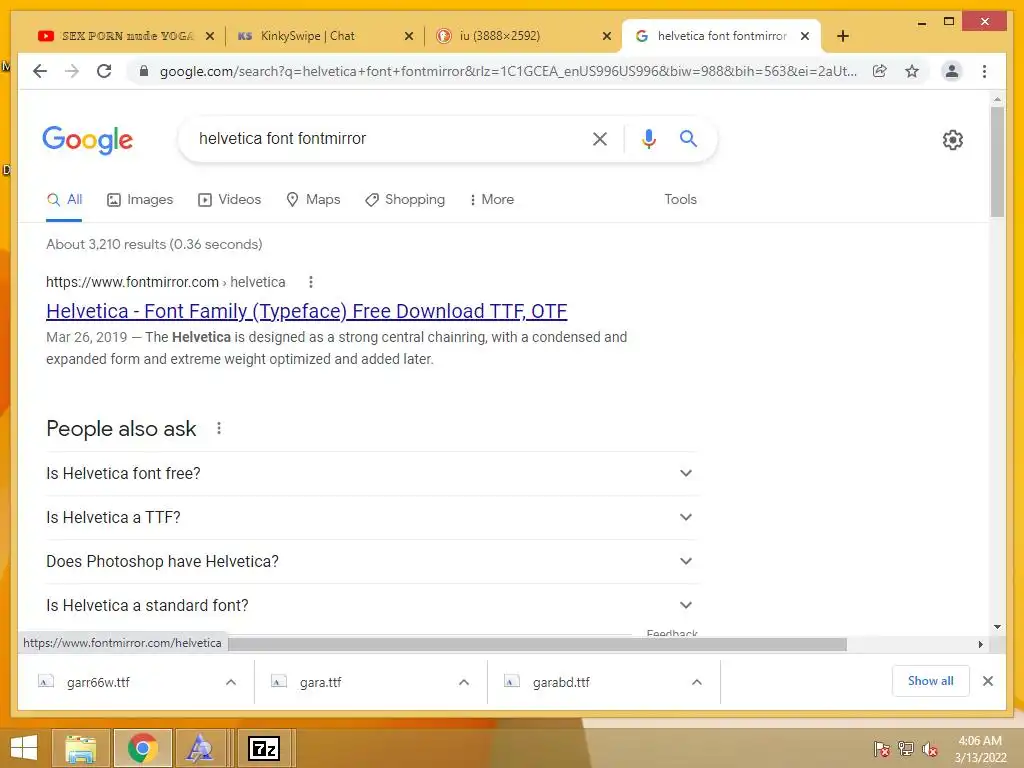This screenshot has height=768, width=1024.
Task: Open options dots beside People also ask
Action: (219, 428)
